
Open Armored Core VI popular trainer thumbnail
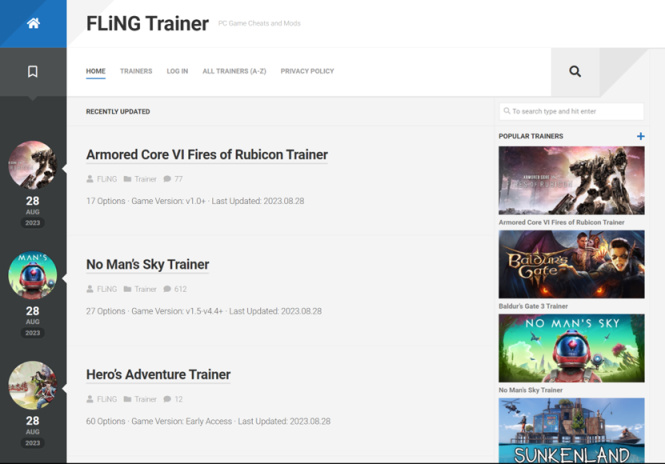[x=571, y=180]
